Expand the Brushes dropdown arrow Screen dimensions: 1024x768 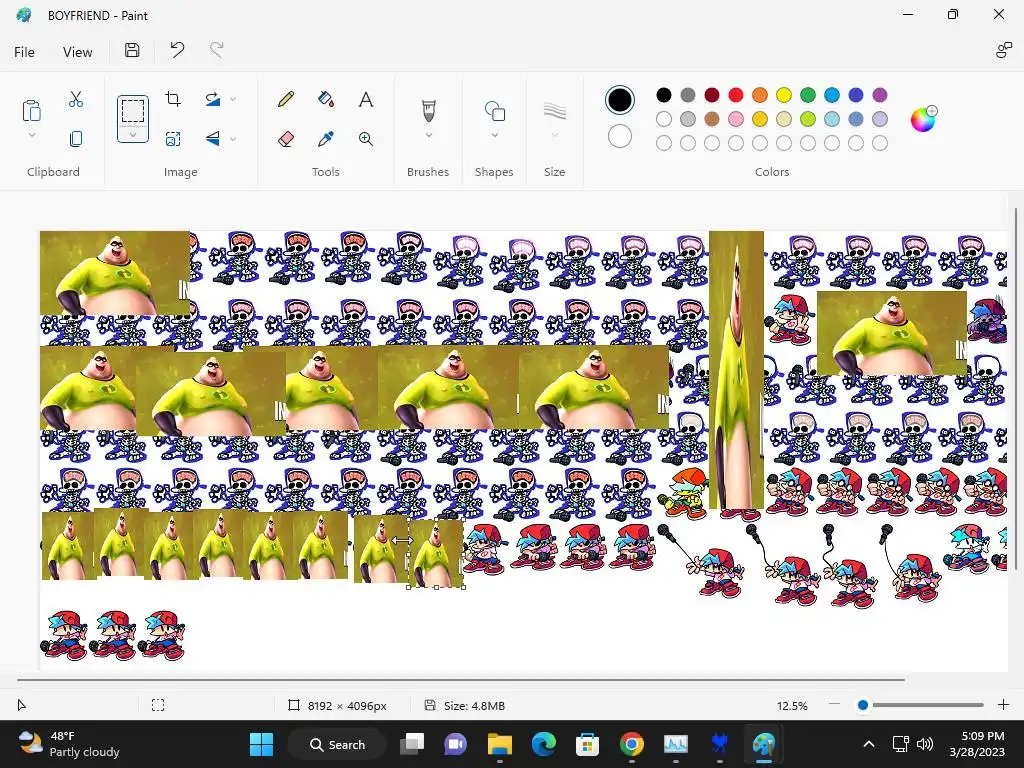point(428,135)
